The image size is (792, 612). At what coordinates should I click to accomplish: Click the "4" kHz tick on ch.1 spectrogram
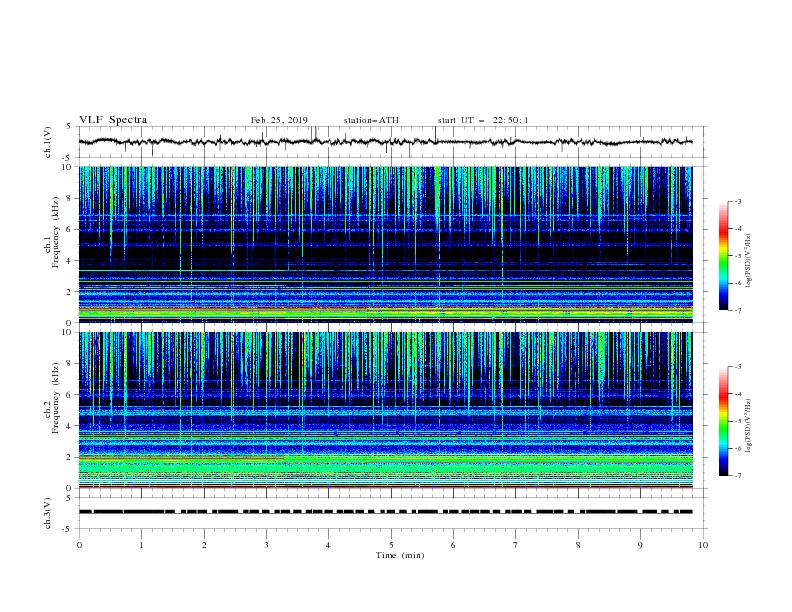coord(70,261)
